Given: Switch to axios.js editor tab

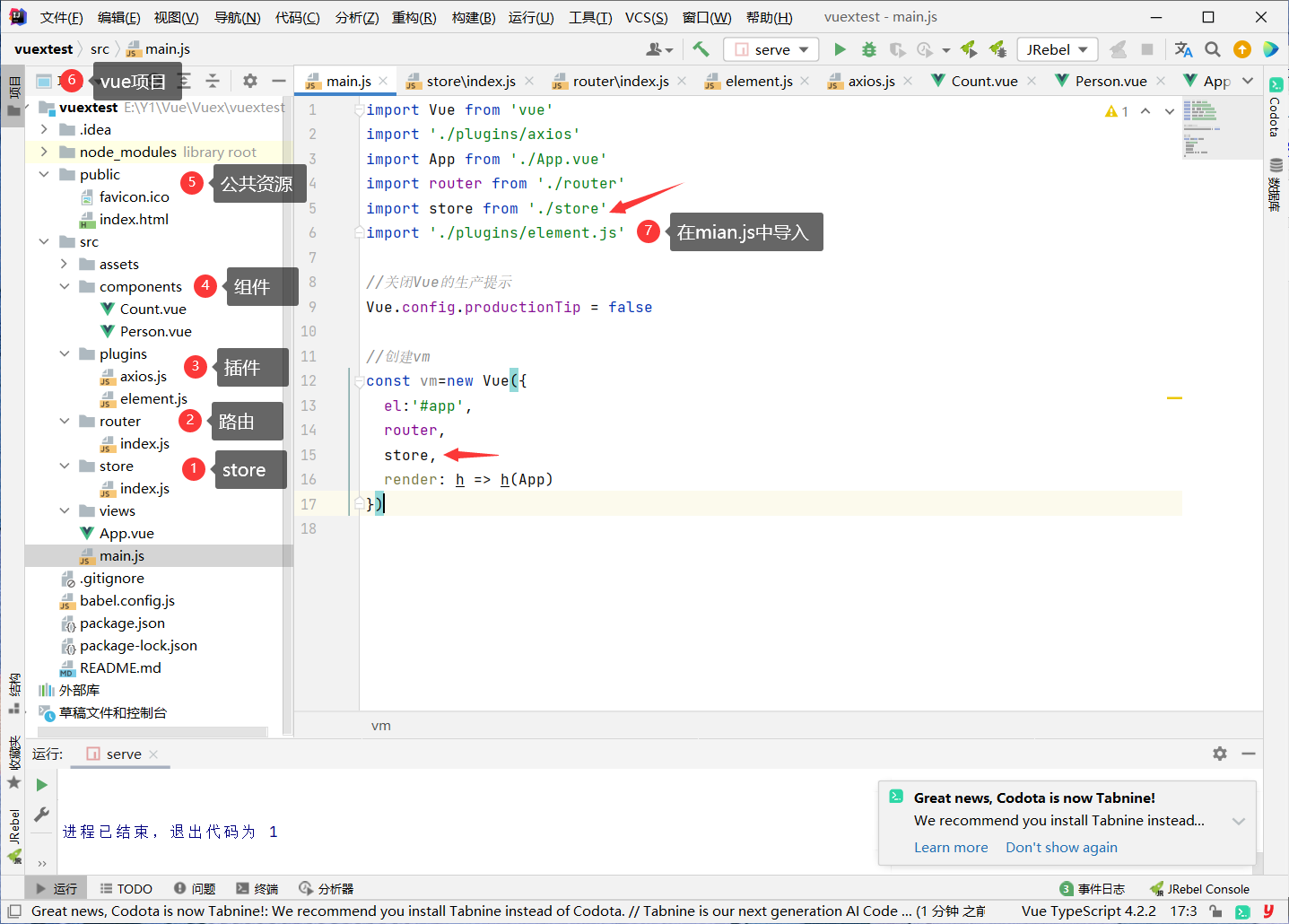Looking at the screenshot, I should point(871,81).
